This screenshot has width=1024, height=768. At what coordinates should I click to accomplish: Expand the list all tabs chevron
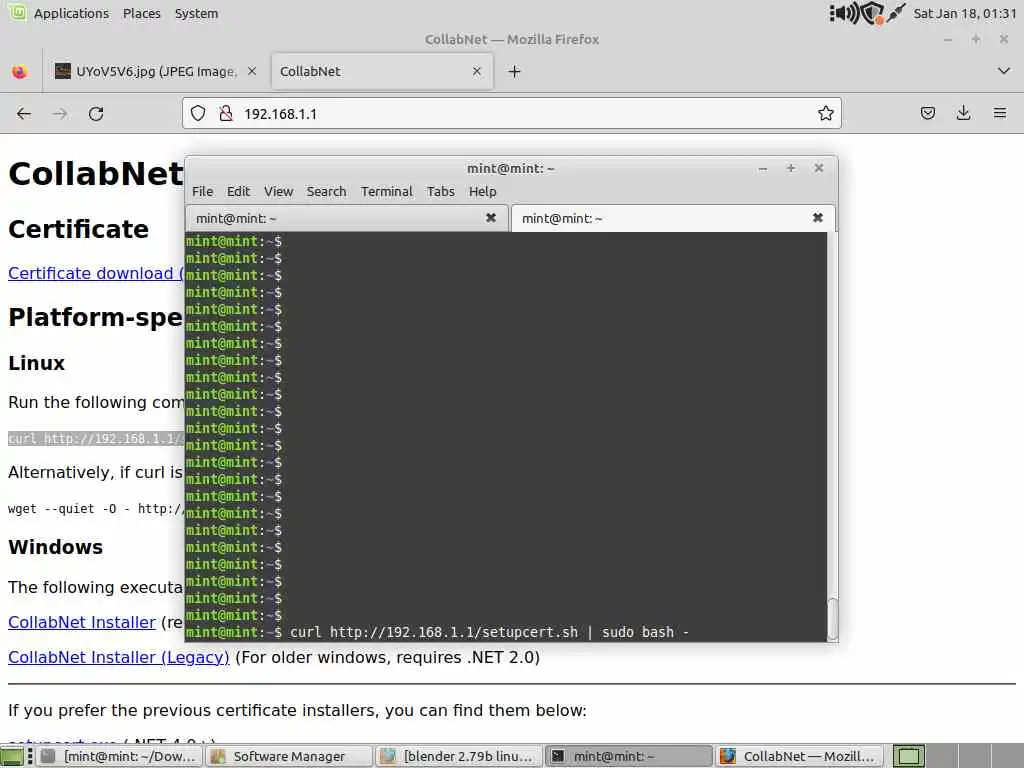click(1004, 71)
